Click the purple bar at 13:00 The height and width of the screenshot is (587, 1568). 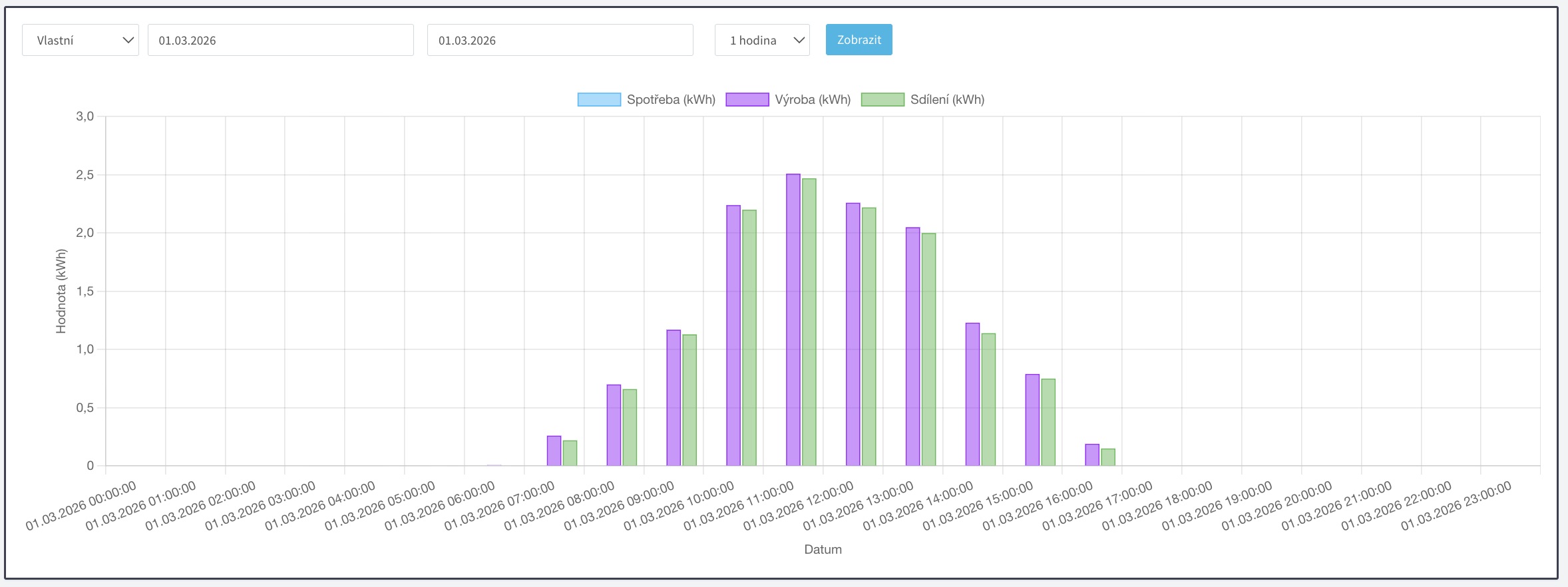click(x=912, y=346)
